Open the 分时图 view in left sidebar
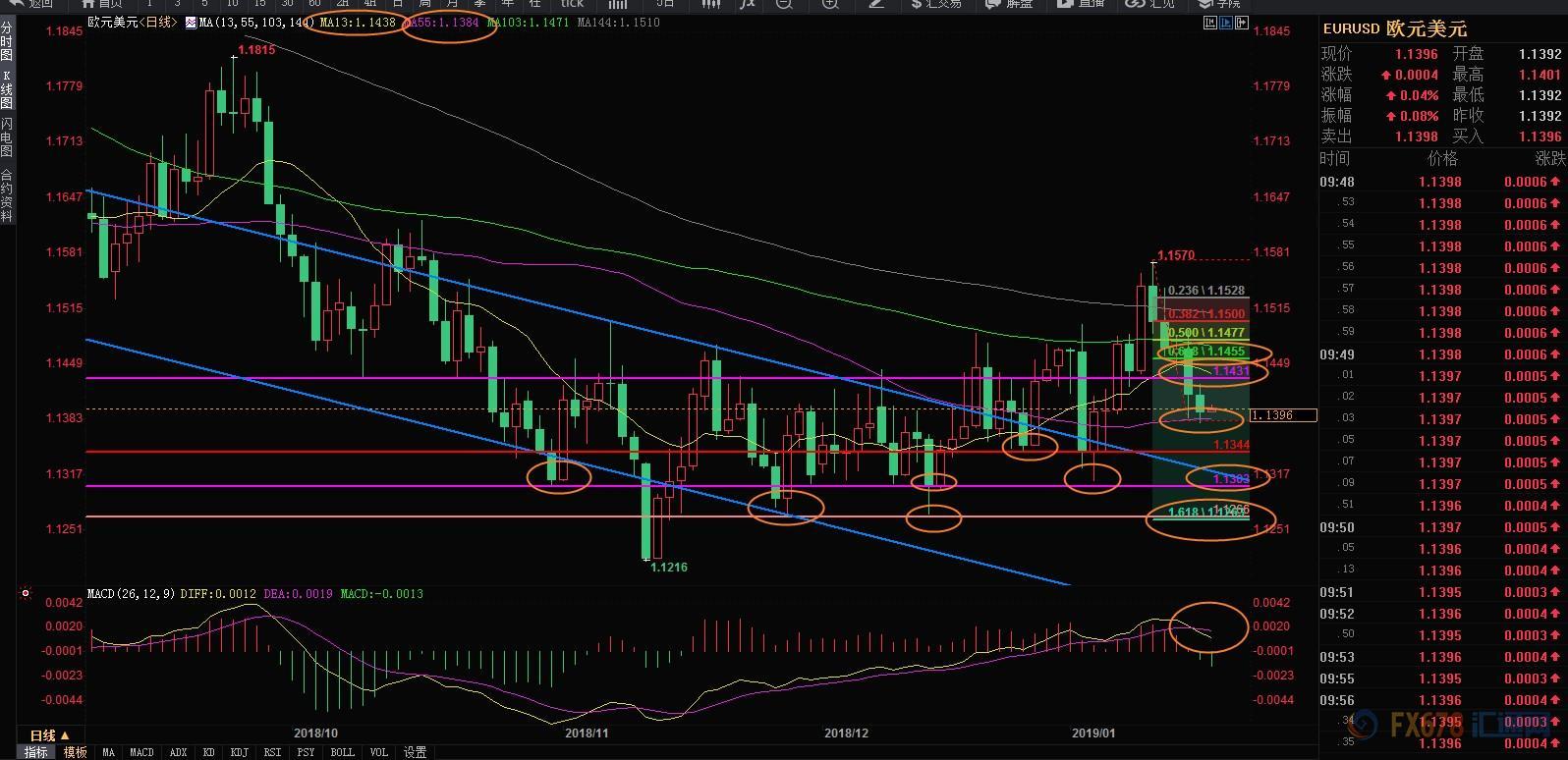 (7, 42)
